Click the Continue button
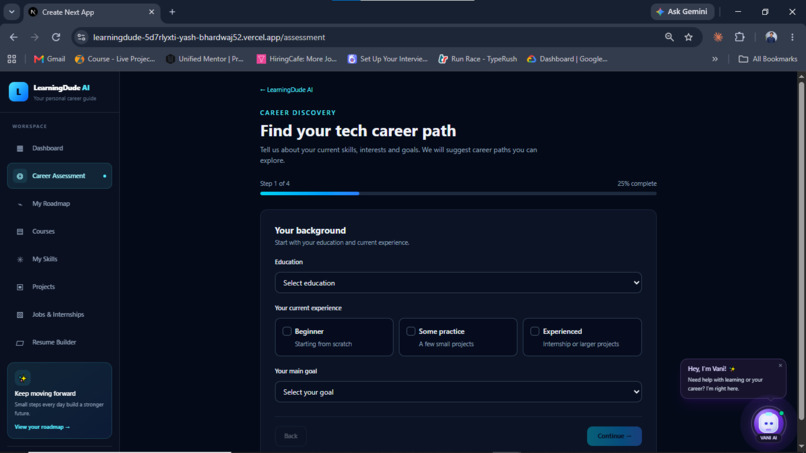 click(614, 436)
